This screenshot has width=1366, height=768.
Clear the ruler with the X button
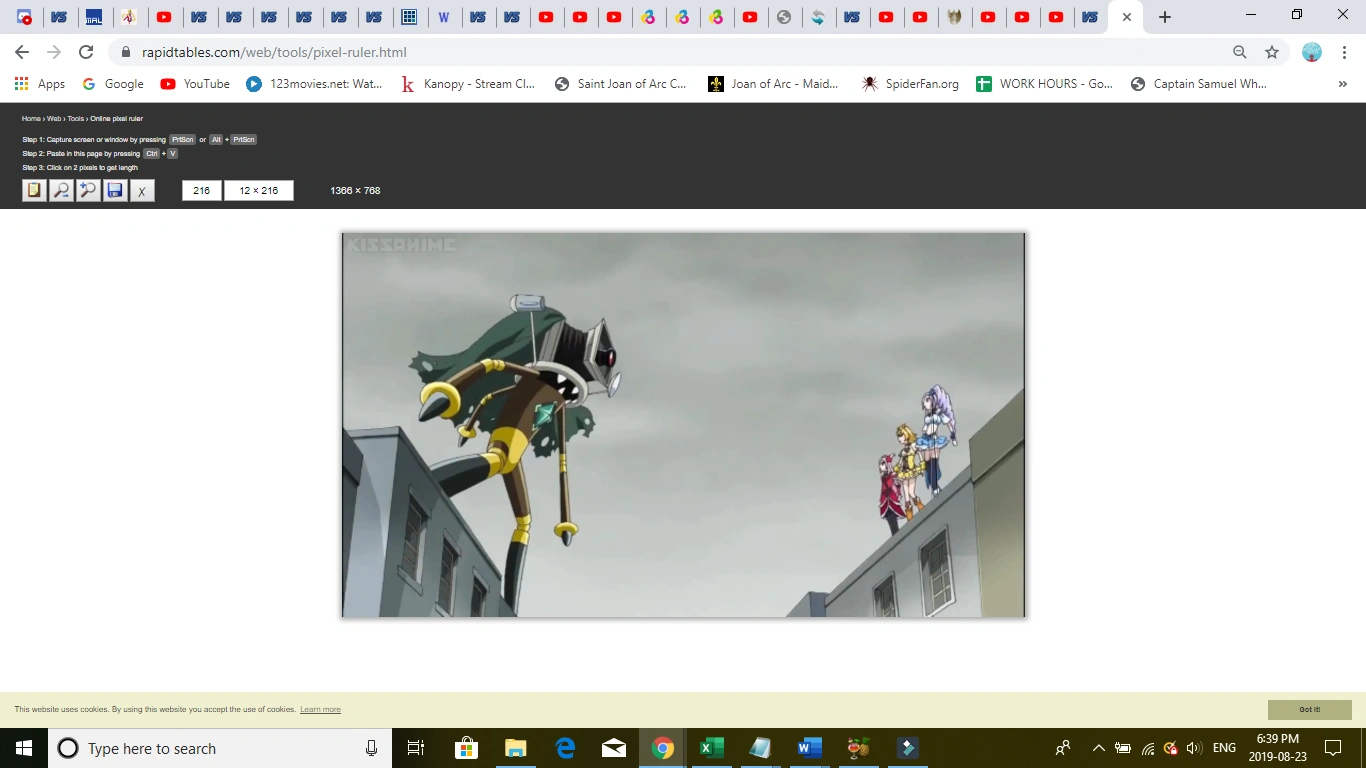(142, 190)
